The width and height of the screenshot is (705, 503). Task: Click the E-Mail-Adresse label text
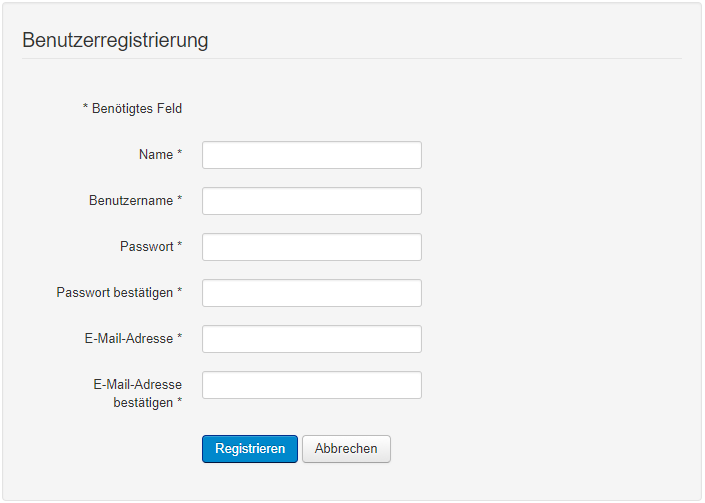coord(129,338)
